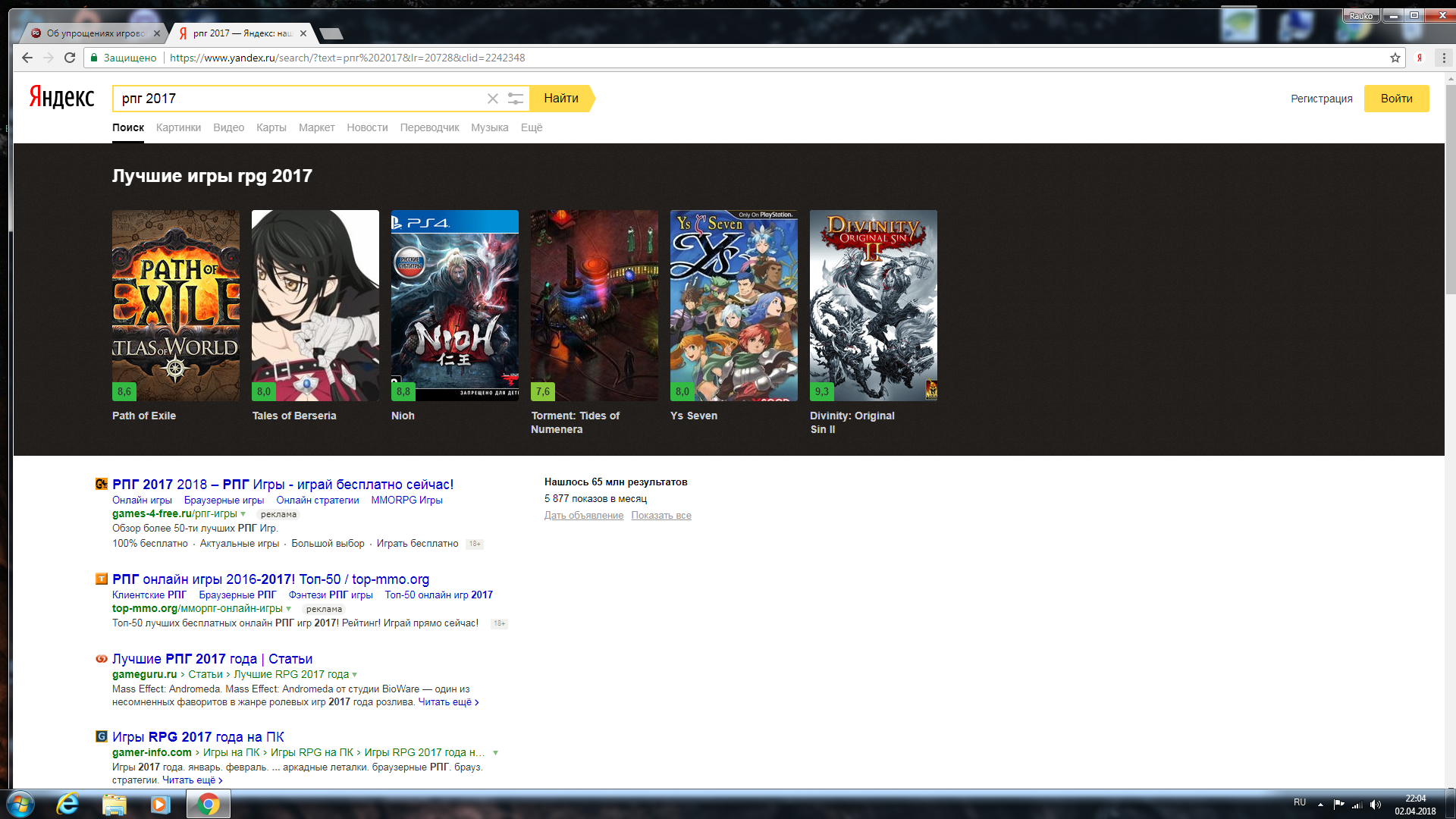Toggle the system volume speaker icon

1376,805
